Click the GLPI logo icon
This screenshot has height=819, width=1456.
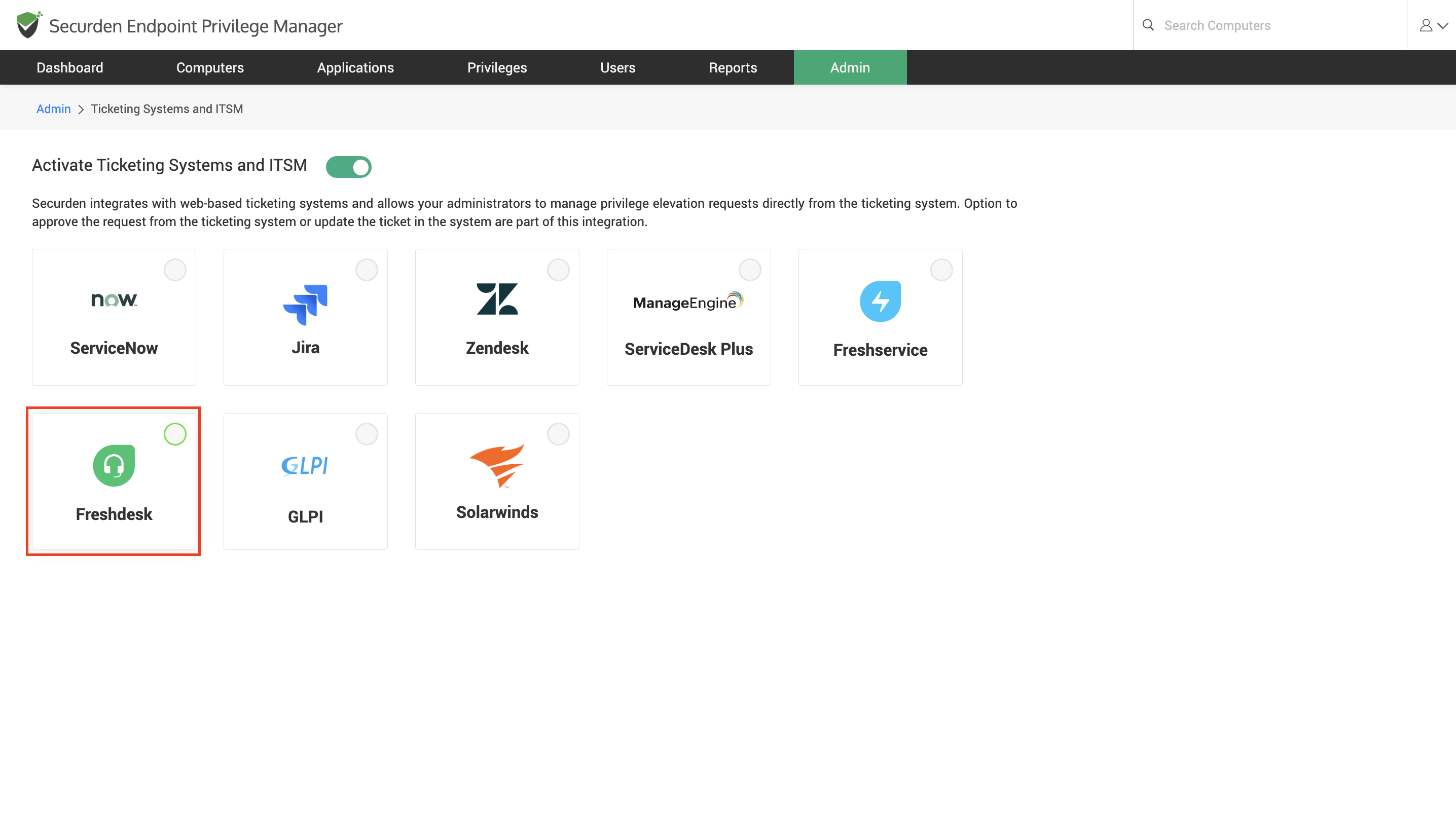tap(305, 466)
